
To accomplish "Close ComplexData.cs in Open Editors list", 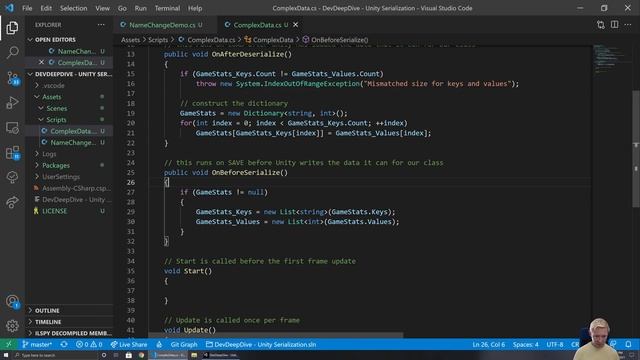I will pyautogui.click(x=41, y=62).
